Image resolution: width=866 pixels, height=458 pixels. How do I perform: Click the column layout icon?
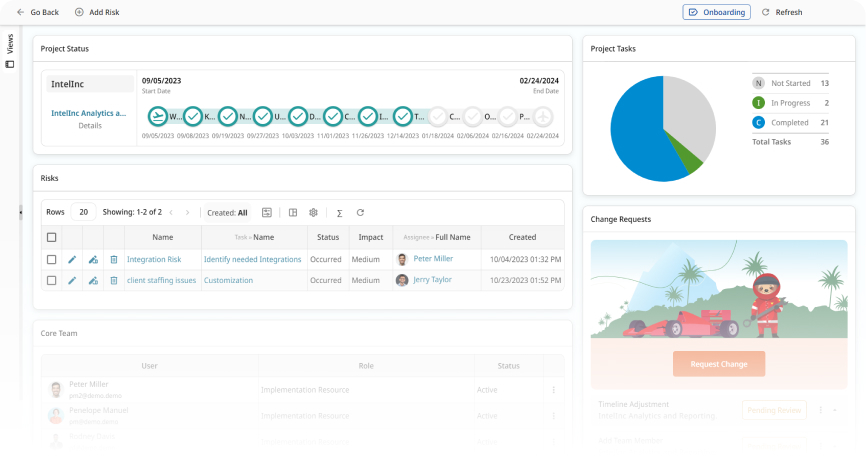(293, 213)
